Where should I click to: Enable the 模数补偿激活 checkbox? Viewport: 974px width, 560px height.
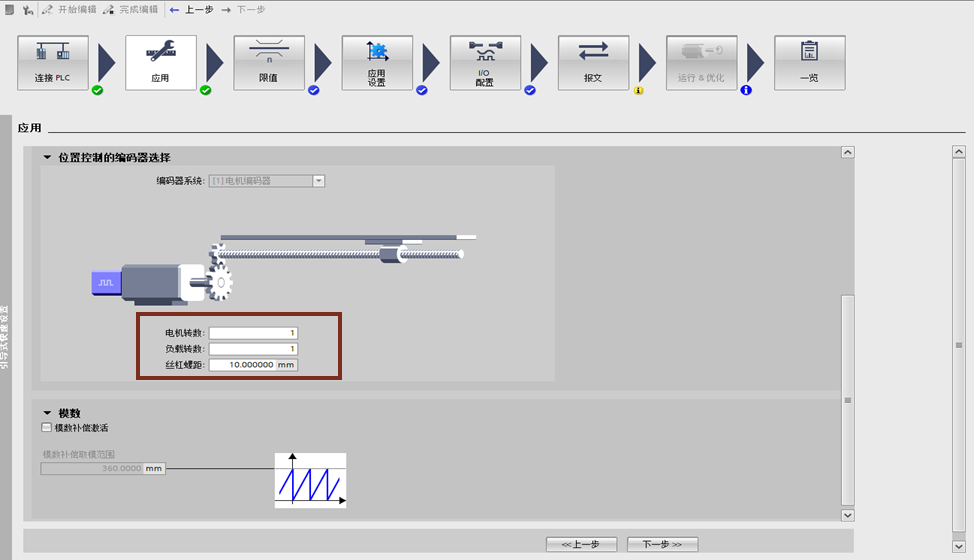click(x=47, y=428)
